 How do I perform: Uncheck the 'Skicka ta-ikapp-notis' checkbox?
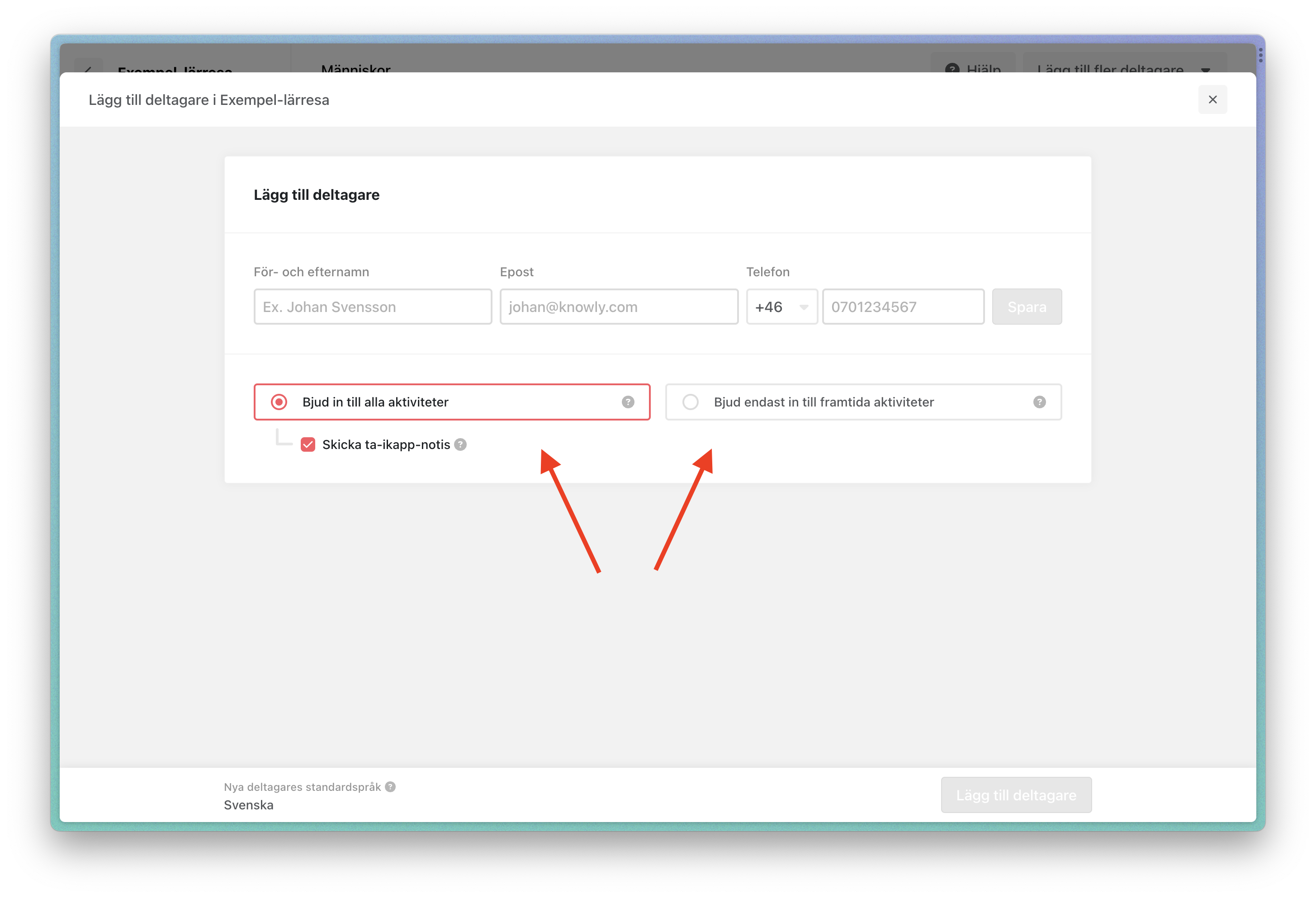coord(308,444)
